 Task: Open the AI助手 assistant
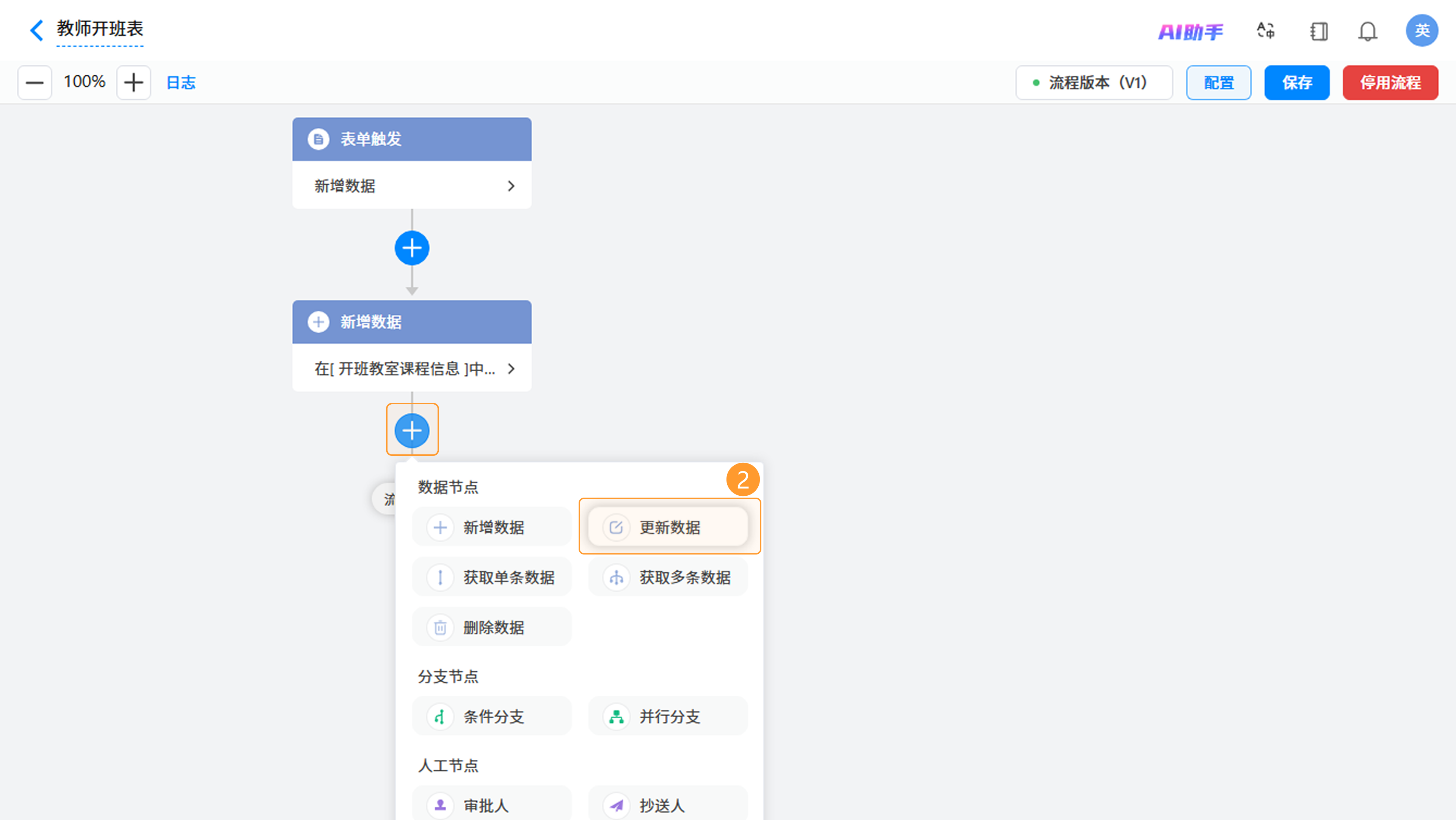click(x=1190, y=31)
